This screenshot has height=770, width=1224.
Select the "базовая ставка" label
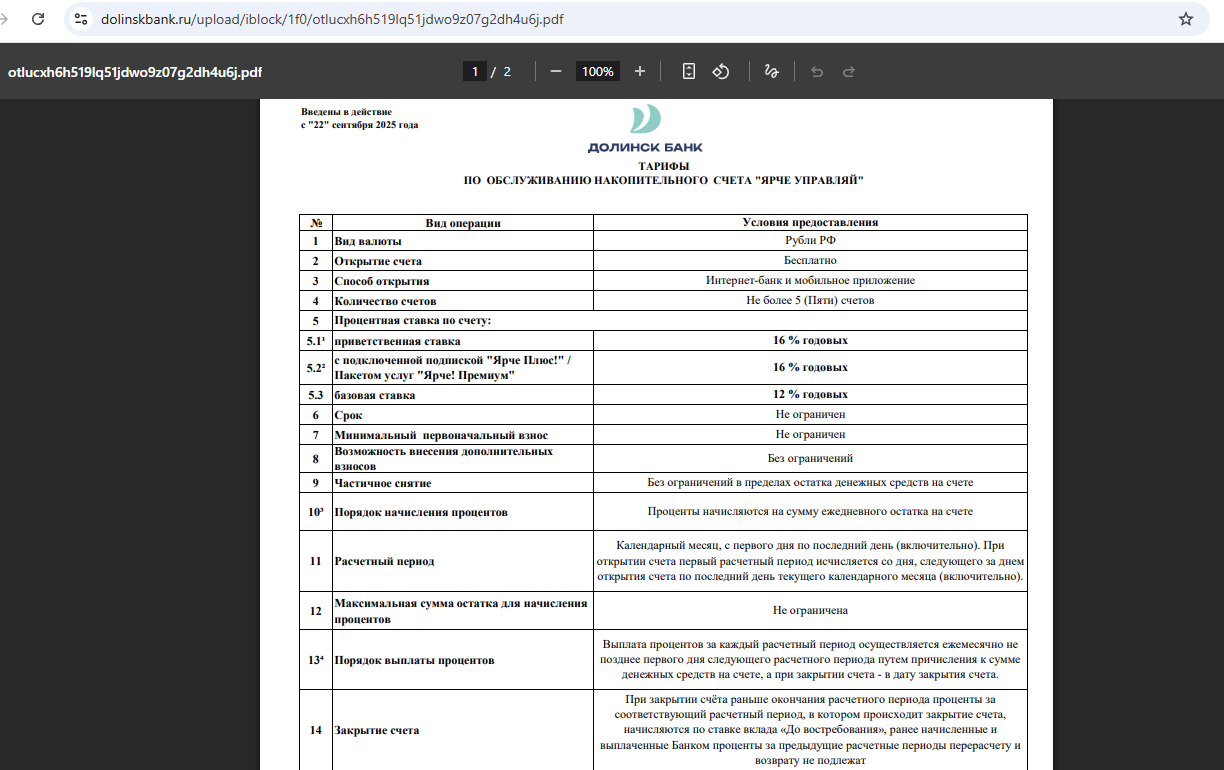tap(374, 395)
